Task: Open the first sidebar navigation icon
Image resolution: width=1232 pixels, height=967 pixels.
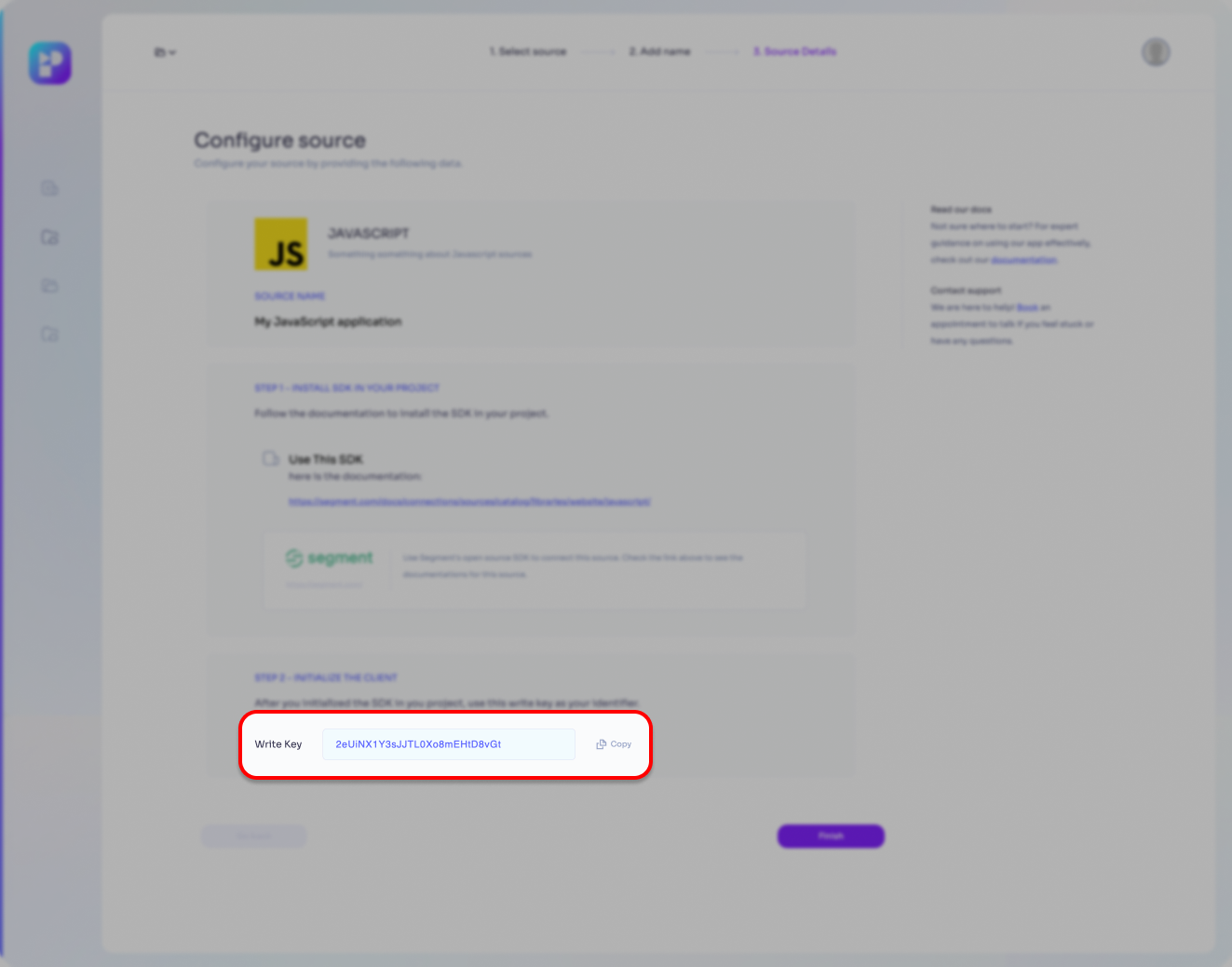Action: click(x=50, y=189)
